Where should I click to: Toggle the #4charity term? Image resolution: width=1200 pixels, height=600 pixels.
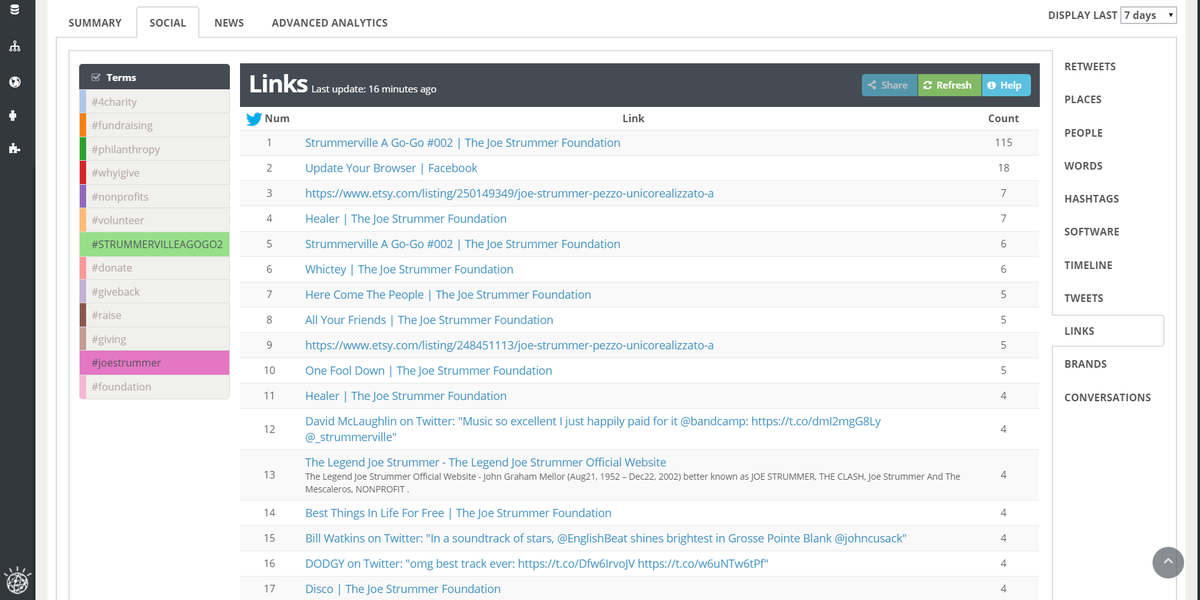tap(155, 102)
